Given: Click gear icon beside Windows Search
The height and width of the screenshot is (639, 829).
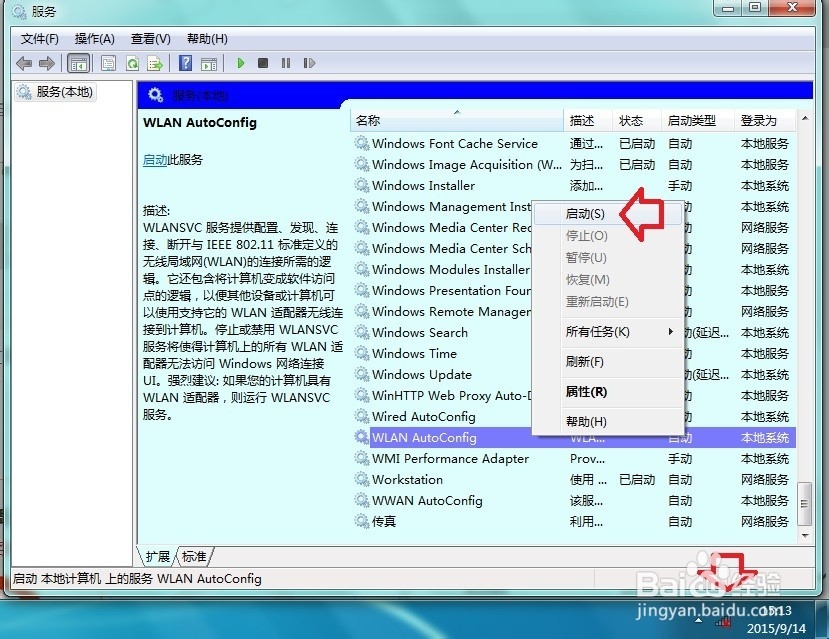Looking at the screenshot, I should pos(362,332).
